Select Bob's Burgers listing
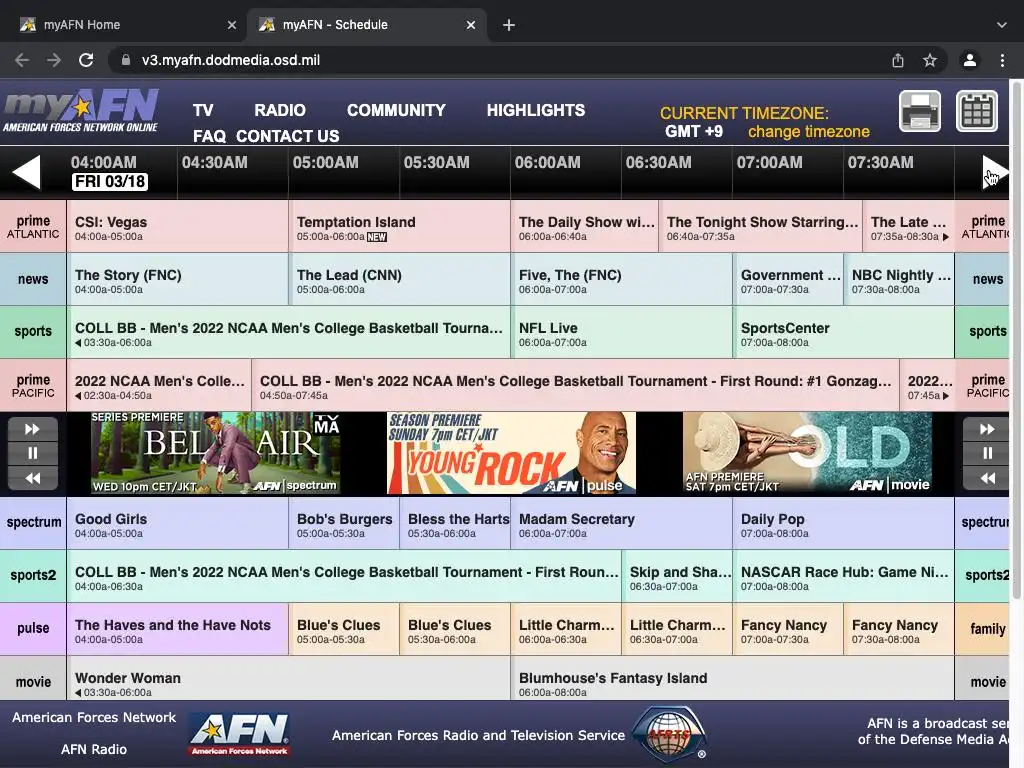 coord(344,522)
